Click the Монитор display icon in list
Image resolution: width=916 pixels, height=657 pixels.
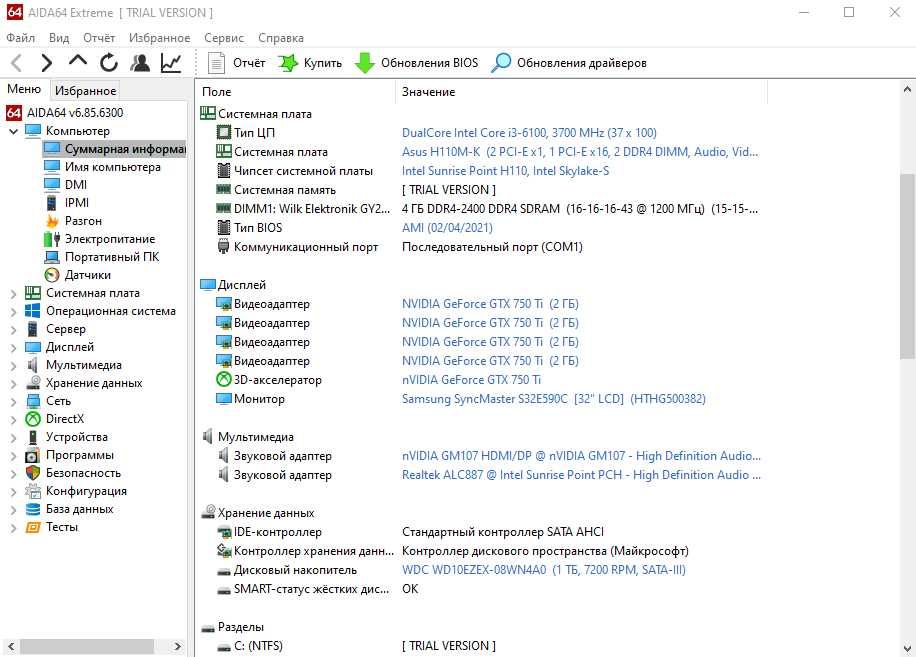(224, 399)
